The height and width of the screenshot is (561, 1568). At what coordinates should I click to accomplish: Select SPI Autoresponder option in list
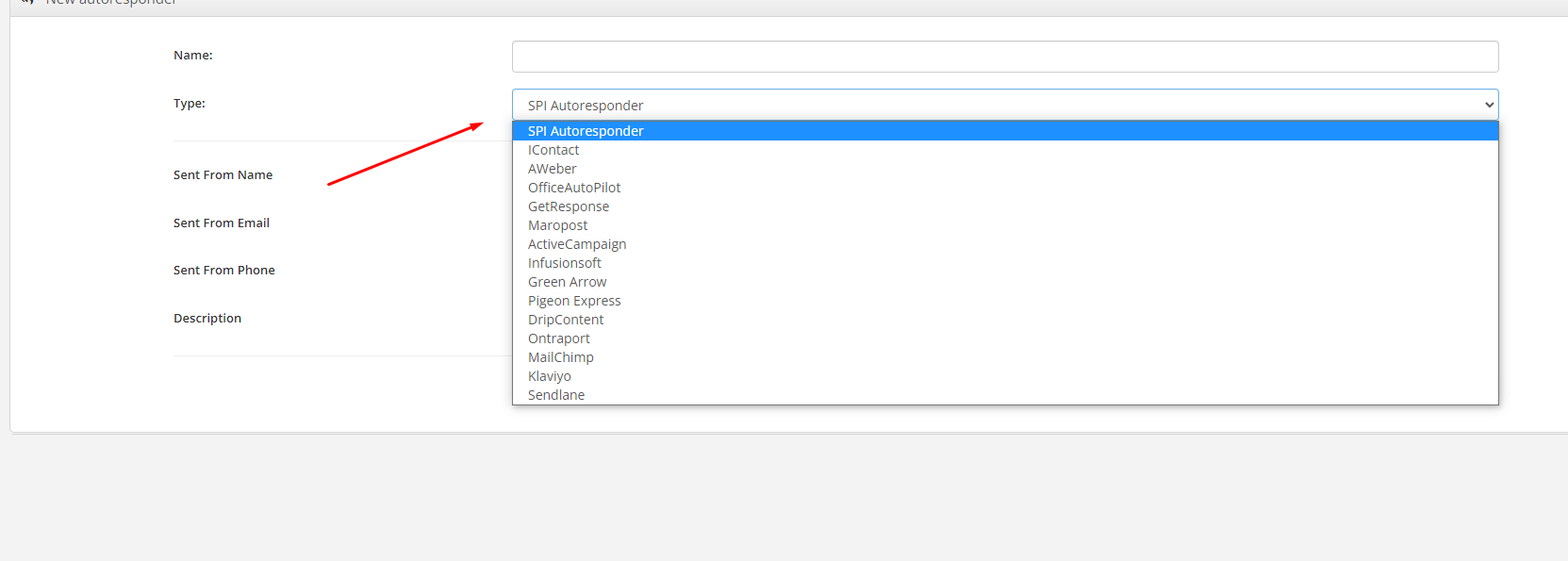pos(1005,131)
